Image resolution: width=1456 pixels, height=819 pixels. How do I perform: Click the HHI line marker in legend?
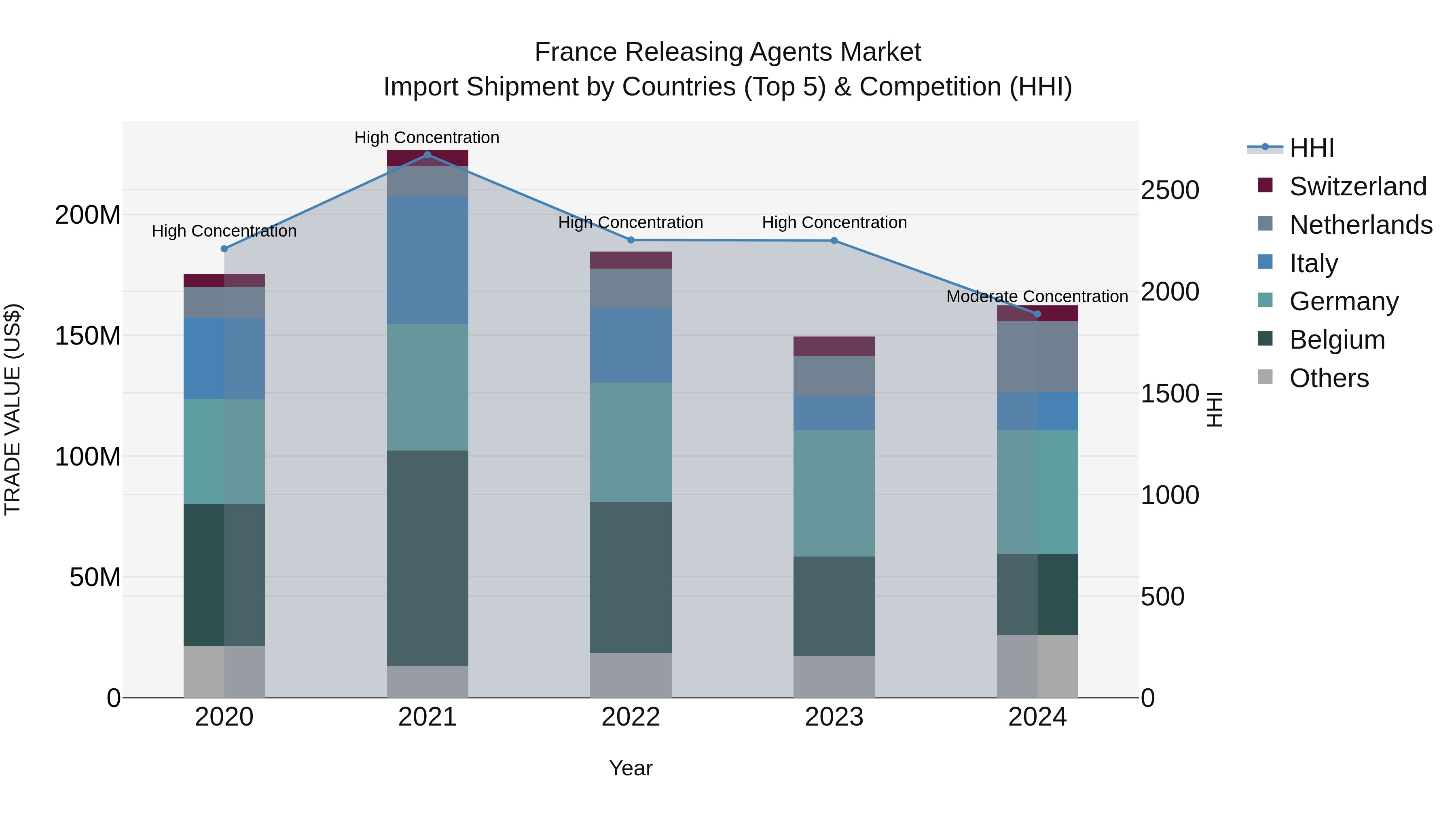coord(1265,147)
